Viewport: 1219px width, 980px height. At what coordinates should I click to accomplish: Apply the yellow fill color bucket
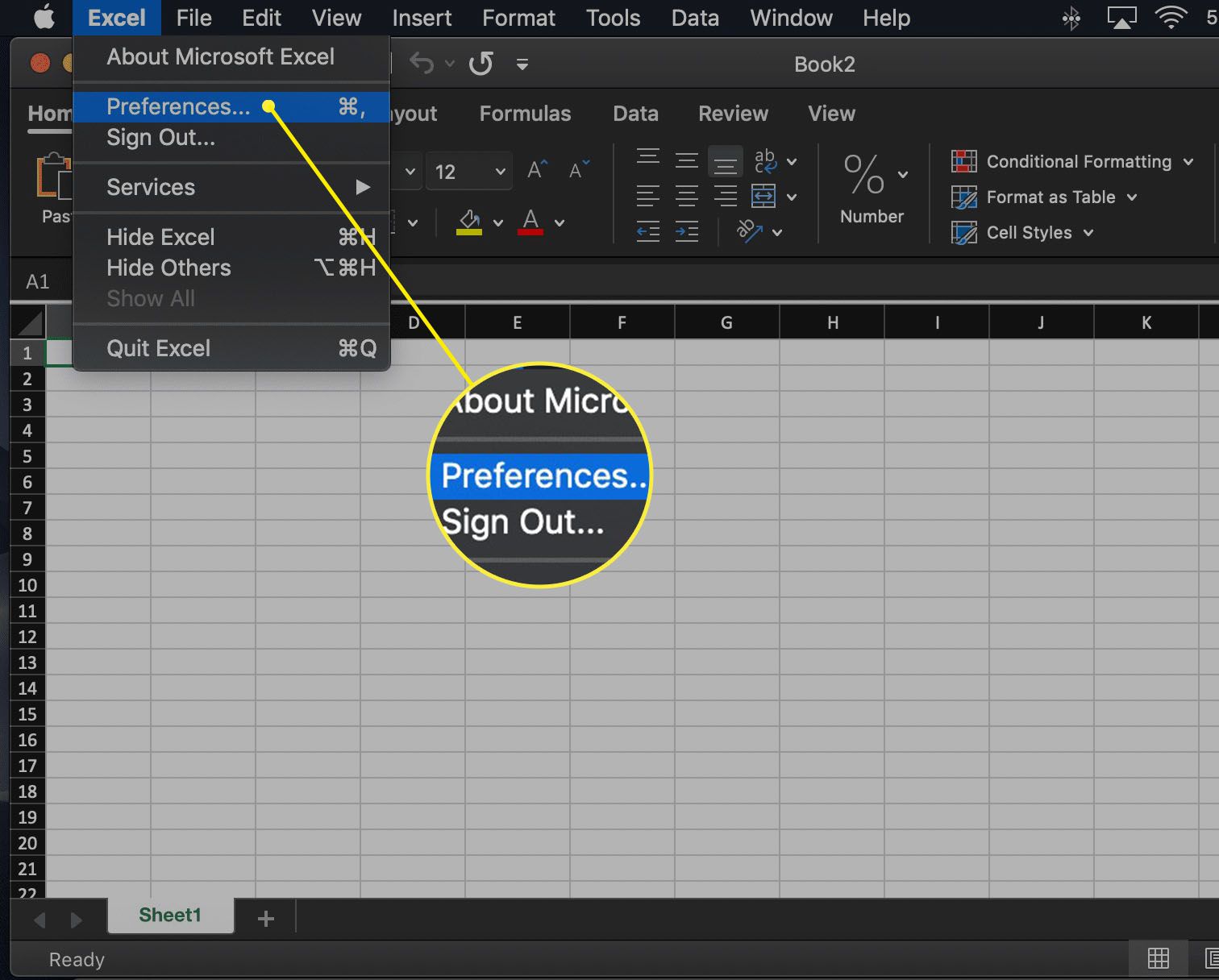pos(469,222)
